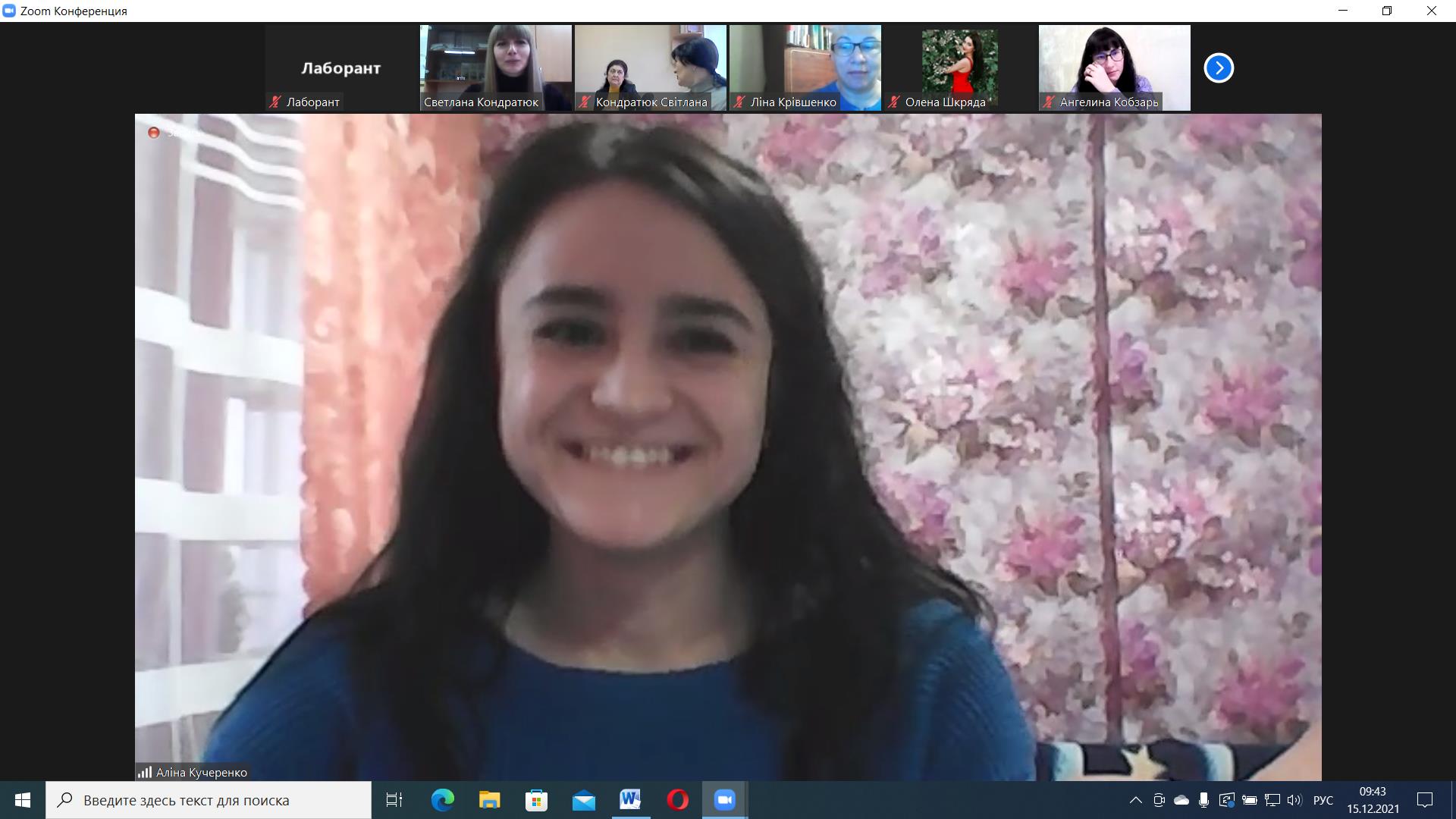Open network settings tray icon
The height and width of the screenshot is (819, 1456).
tap(1272, 800)
